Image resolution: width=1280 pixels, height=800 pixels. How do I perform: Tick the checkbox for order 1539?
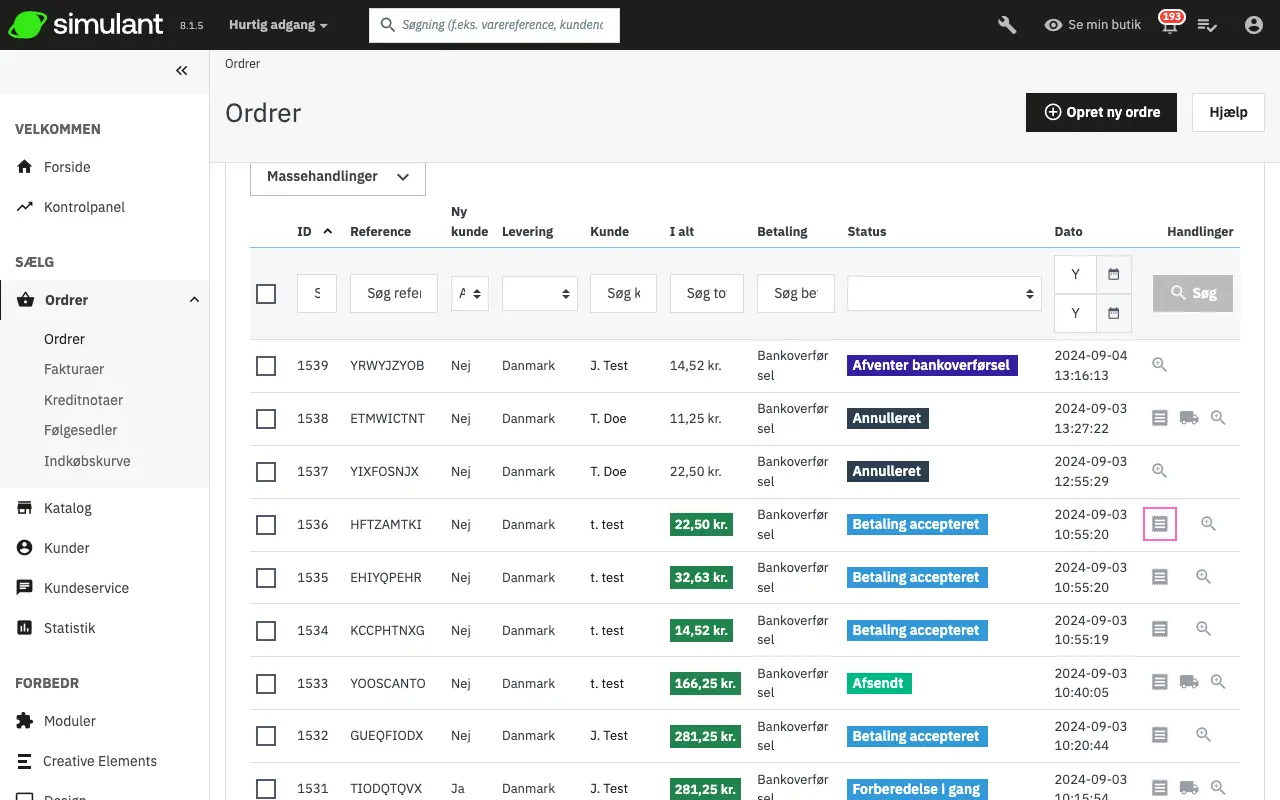click(x=266, y=366)
